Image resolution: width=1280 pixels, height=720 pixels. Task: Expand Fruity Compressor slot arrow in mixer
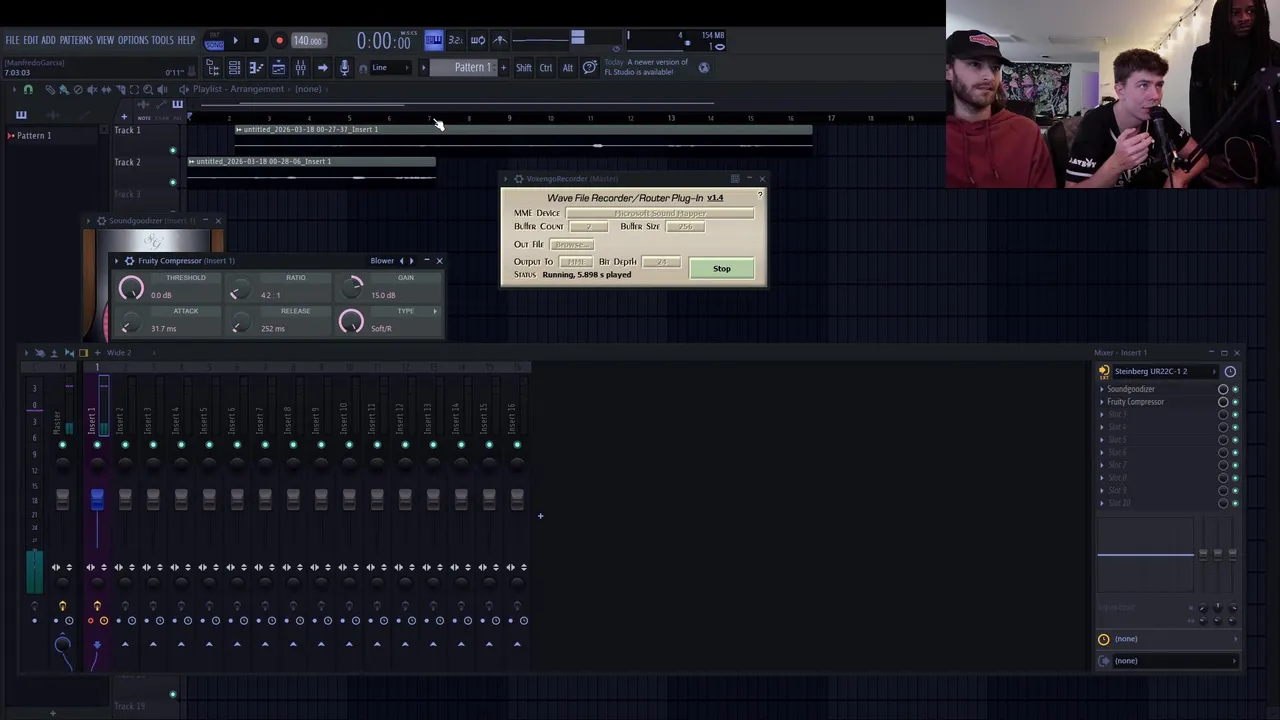coord(1102,402)
